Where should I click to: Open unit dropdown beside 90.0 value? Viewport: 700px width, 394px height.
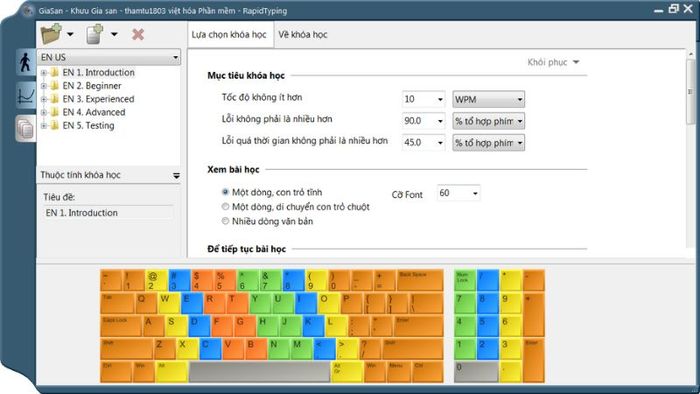pos(488,121)
